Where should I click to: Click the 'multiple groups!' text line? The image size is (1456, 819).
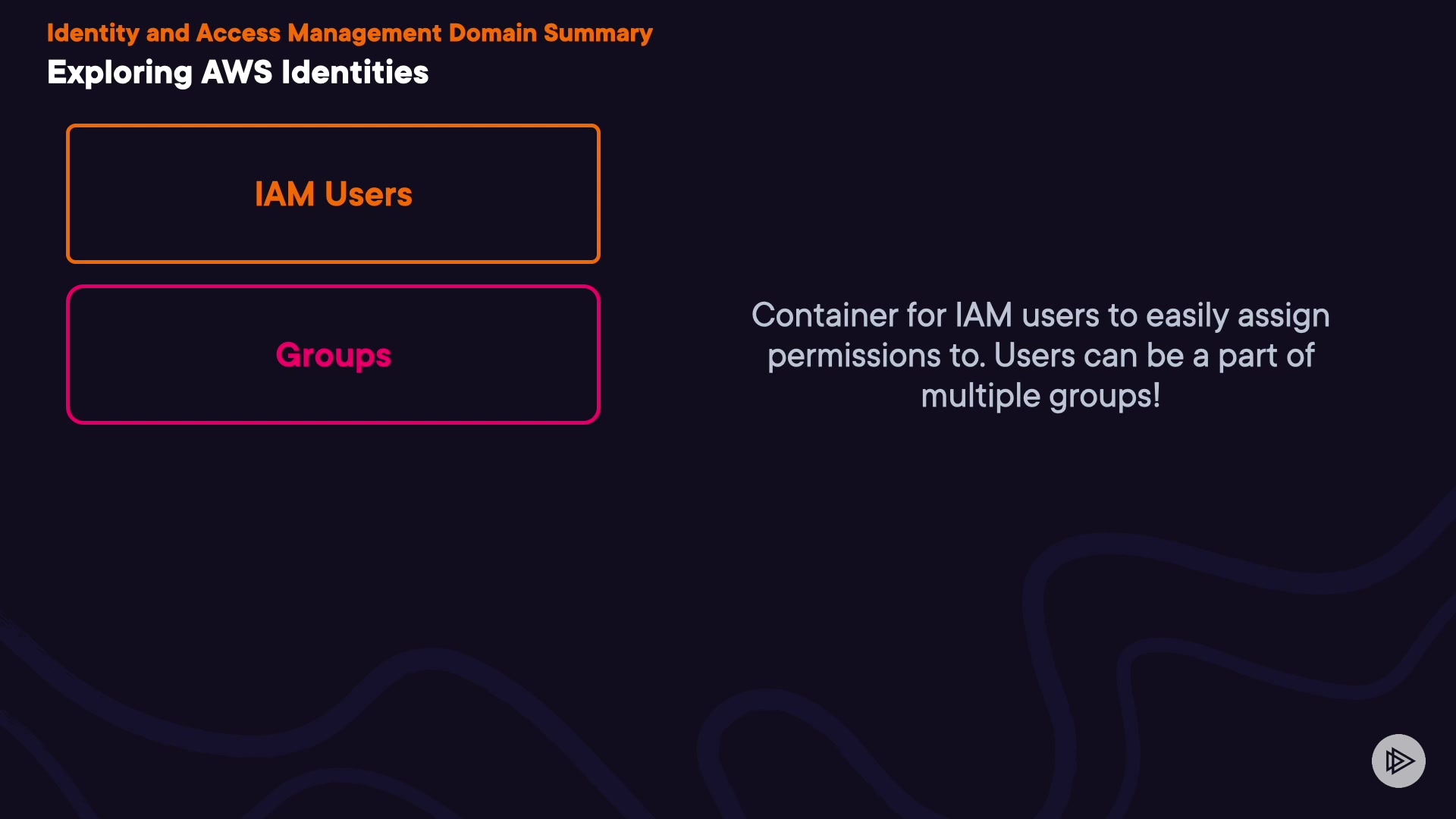(x=1040, y=396)
